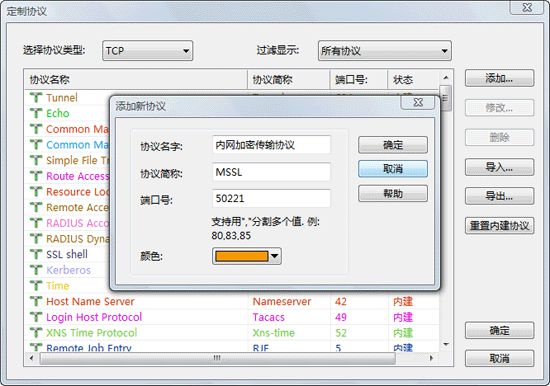
Task: Click the 协议简称 MSSL input field
Action: (271, 172)
